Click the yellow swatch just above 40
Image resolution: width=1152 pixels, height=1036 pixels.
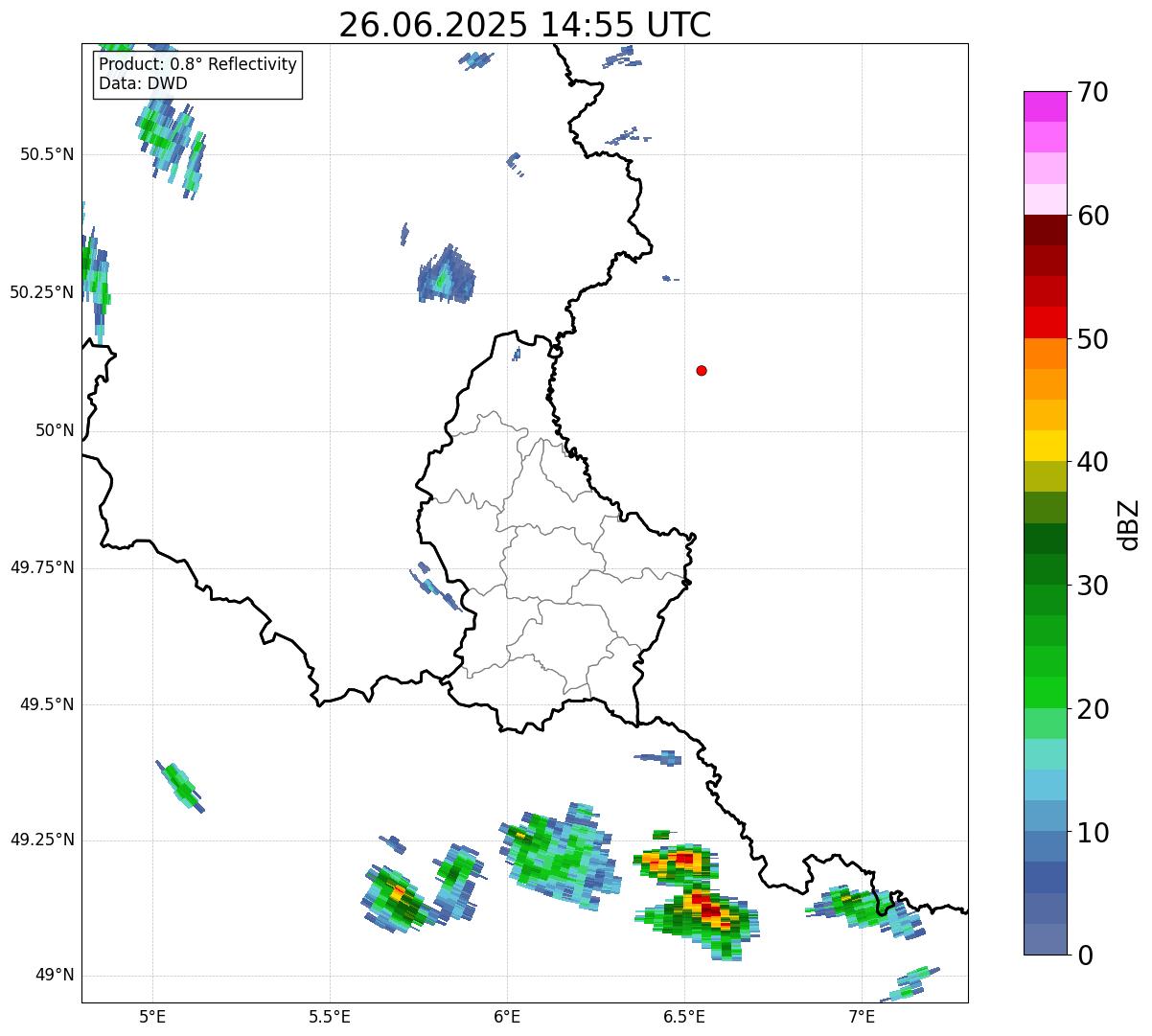1045,446
